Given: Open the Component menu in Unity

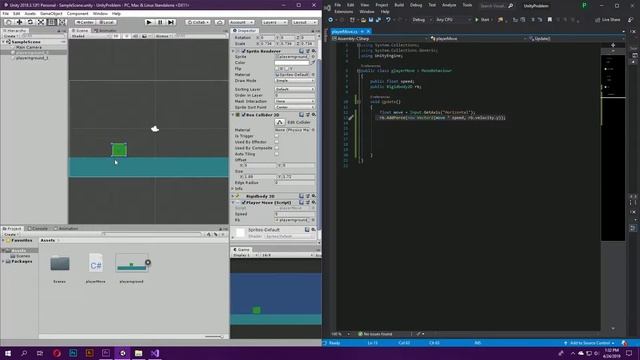Looking at the screenshot, I should pos(77,13).
